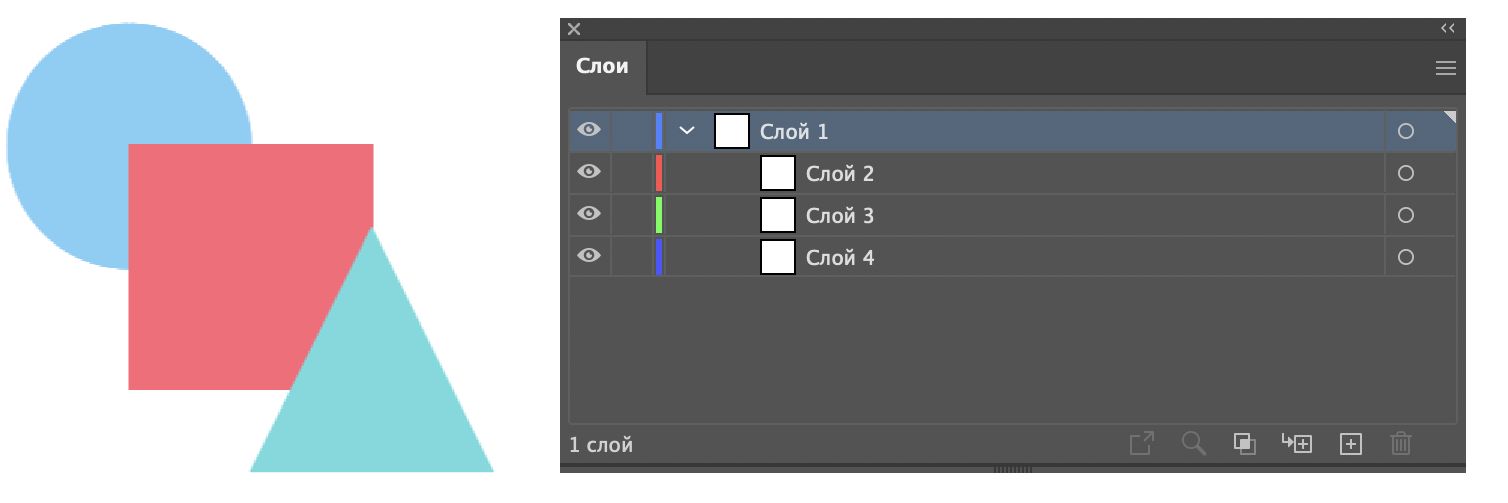
Task: Switch to the Слои tab
Action: point(602,68)
